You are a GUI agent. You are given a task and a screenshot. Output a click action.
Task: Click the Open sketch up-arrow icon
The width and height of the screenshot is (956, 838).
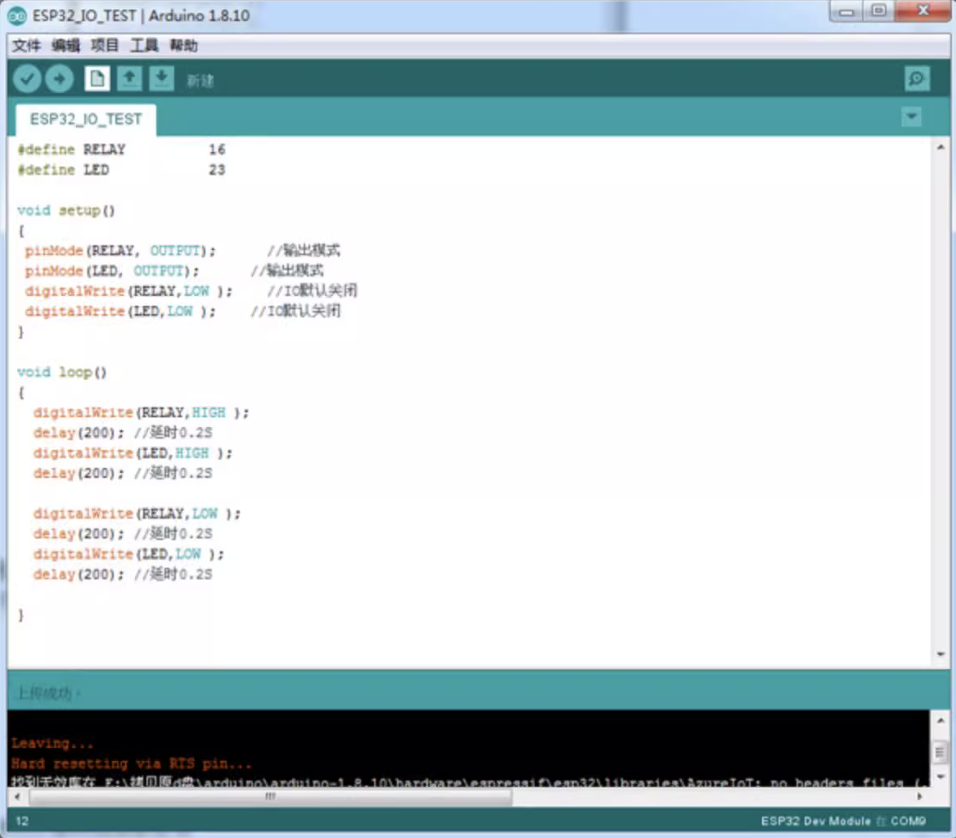pos(129,79)
